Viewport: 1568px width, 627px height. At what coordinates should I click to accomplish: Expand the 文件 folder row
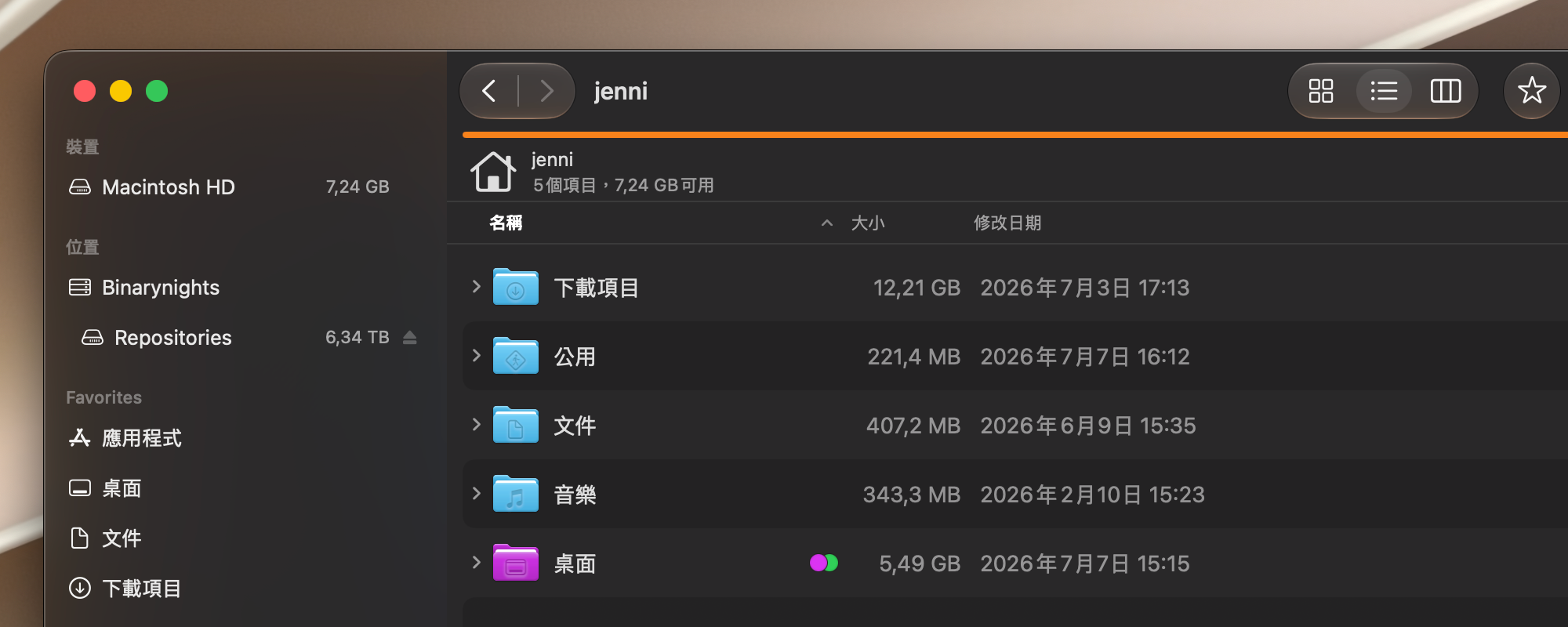[x=476, y=425]
